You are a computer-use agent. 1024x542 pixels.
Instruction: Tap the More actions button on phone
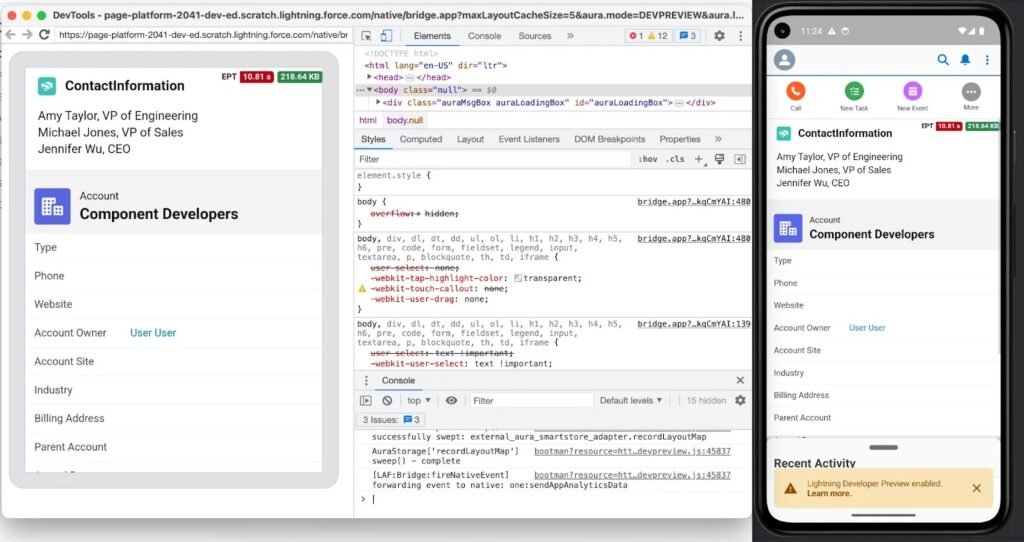coord(971,96)
